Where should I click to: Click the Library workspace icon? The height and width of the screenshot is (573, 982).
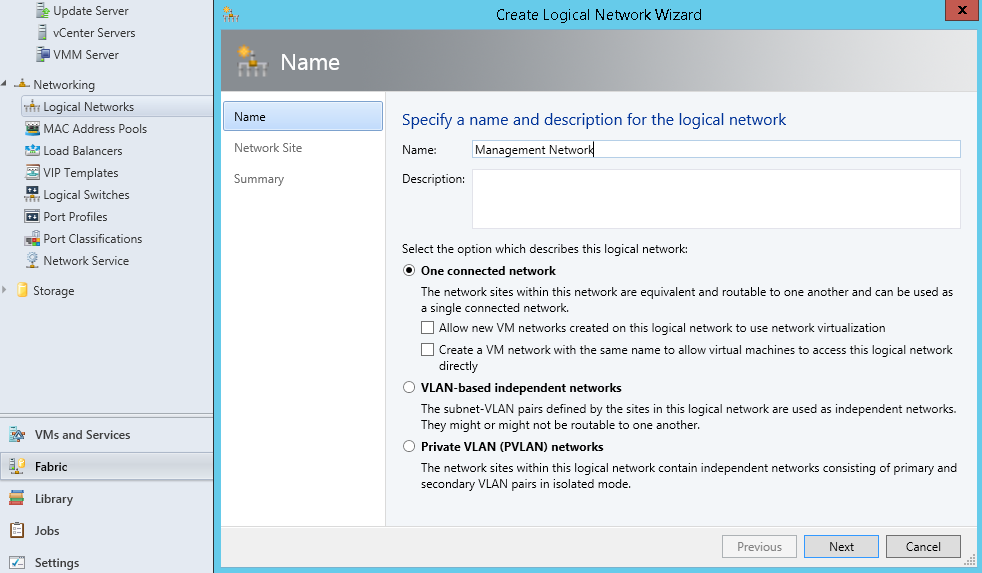click(17, 498)
